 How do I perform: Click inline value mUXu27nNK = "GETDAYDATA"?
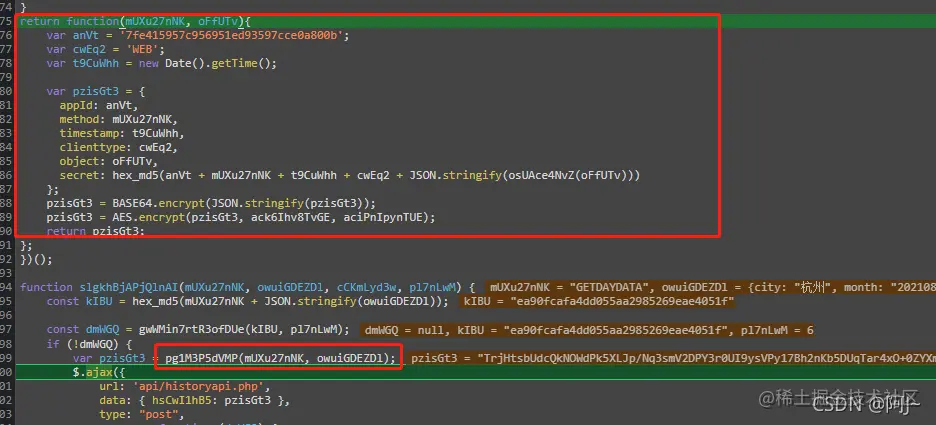[x=572, y=287]
